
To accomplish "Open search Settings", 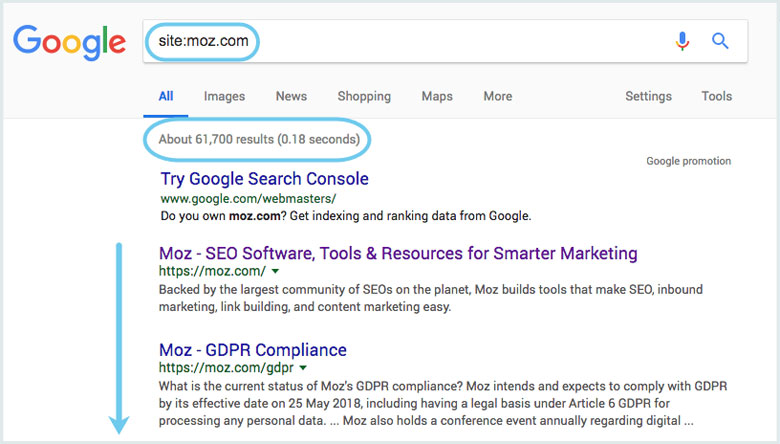I will point(648,96).
